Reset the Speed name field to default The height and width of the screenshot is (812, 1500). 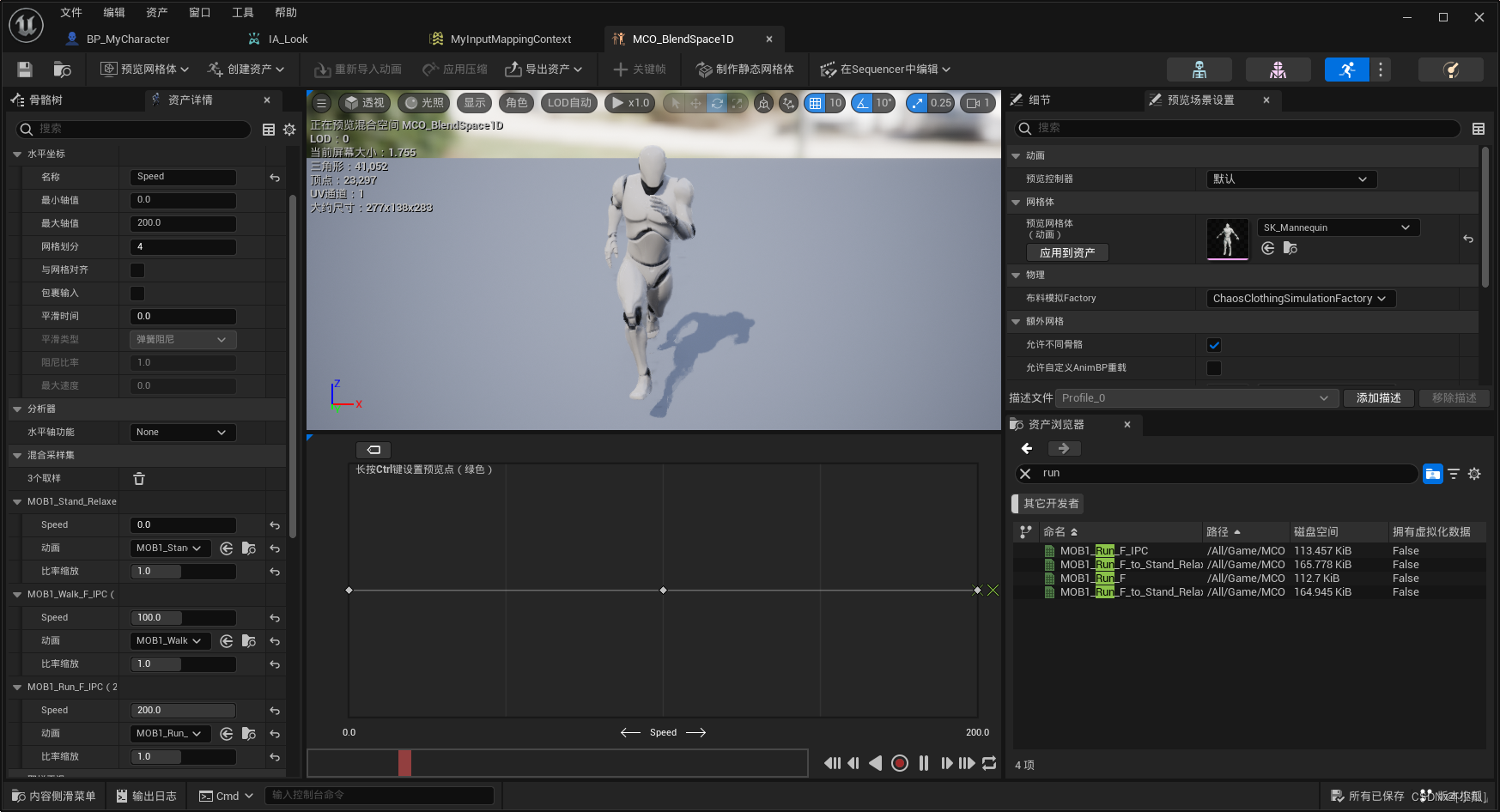tap(275, 178)
